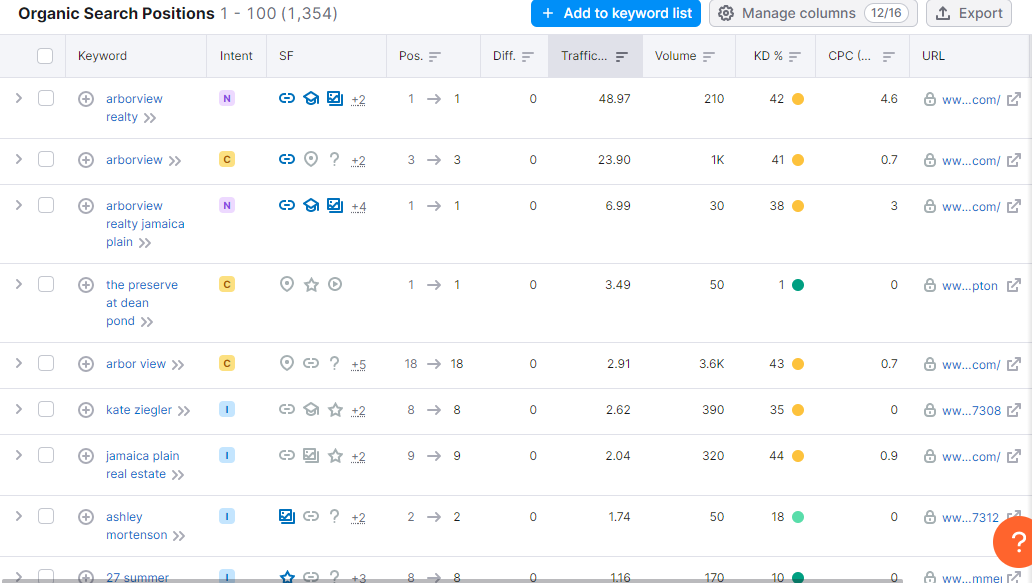Click plus icon for jamaica plain real estate
Image resolution: width=1032 pixels, height=583 pixels.
pyautogui.click(x=86, y=456)
